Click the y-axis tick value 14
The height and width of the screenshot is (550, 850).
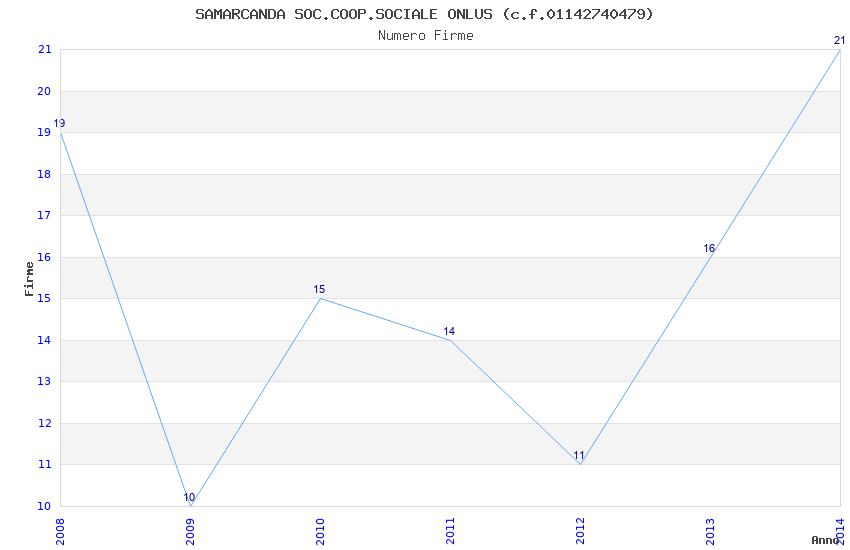coord(44,340)
